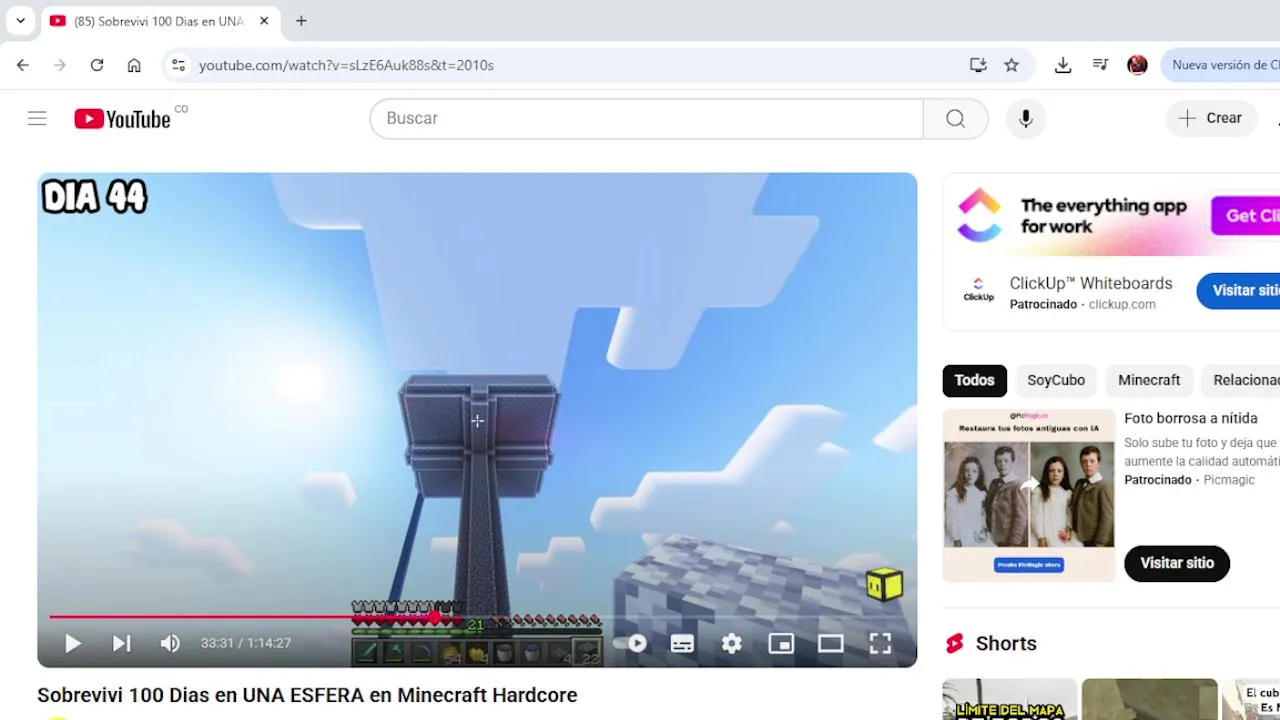The height and width of the screenshot is (720, 1280).
Task: Open video settings gear
Action: click(x=732, y=643)
